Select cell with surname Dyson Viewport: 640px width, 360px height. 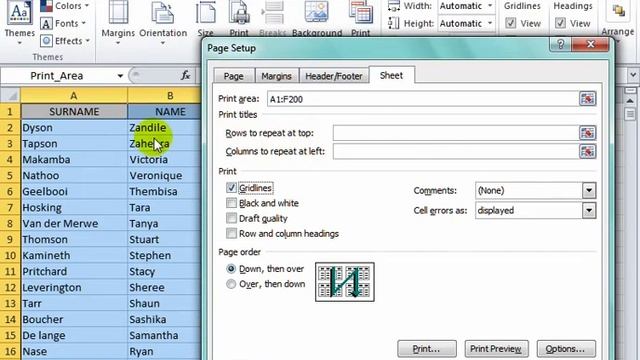(74, 128)
